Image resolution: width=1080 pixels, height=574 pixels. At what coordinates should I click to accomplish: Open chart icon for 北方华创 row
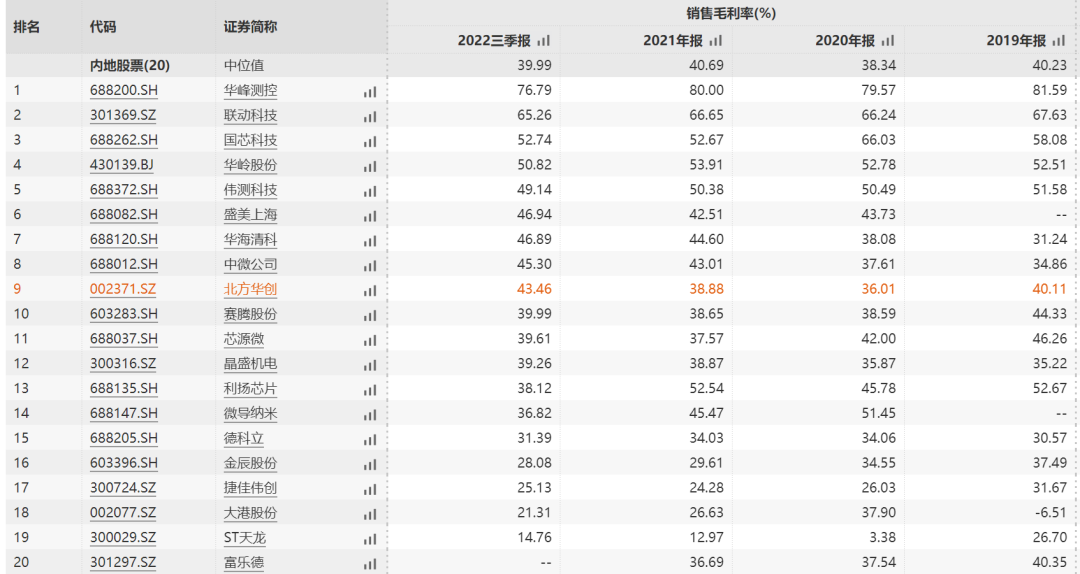(x=370, y=290)
